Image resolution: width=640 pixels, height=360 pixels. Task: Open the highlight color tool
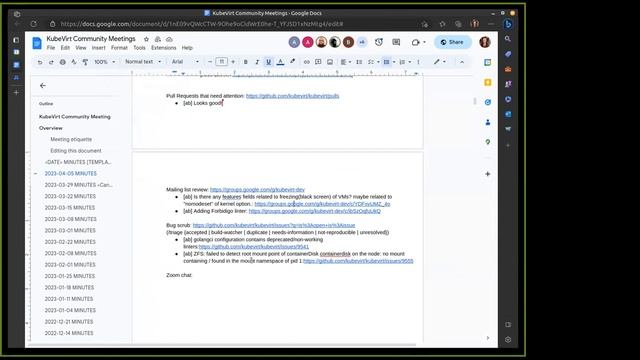click(293, 62)
